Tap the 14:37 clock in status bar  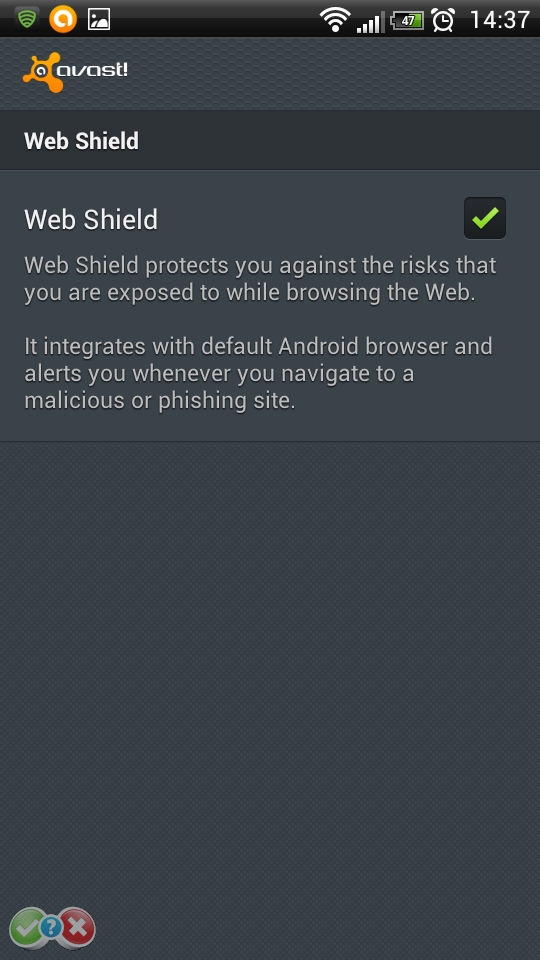coord(499,20)
